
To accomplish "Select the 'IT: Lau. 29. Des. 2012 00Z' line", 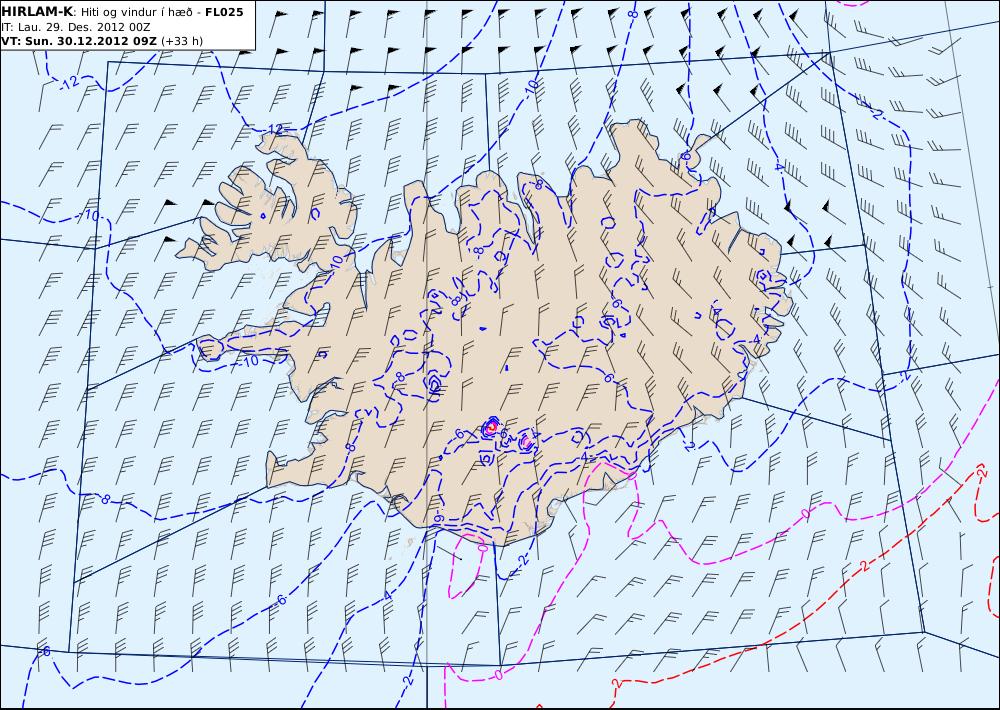I will click(x=75, y=27).
